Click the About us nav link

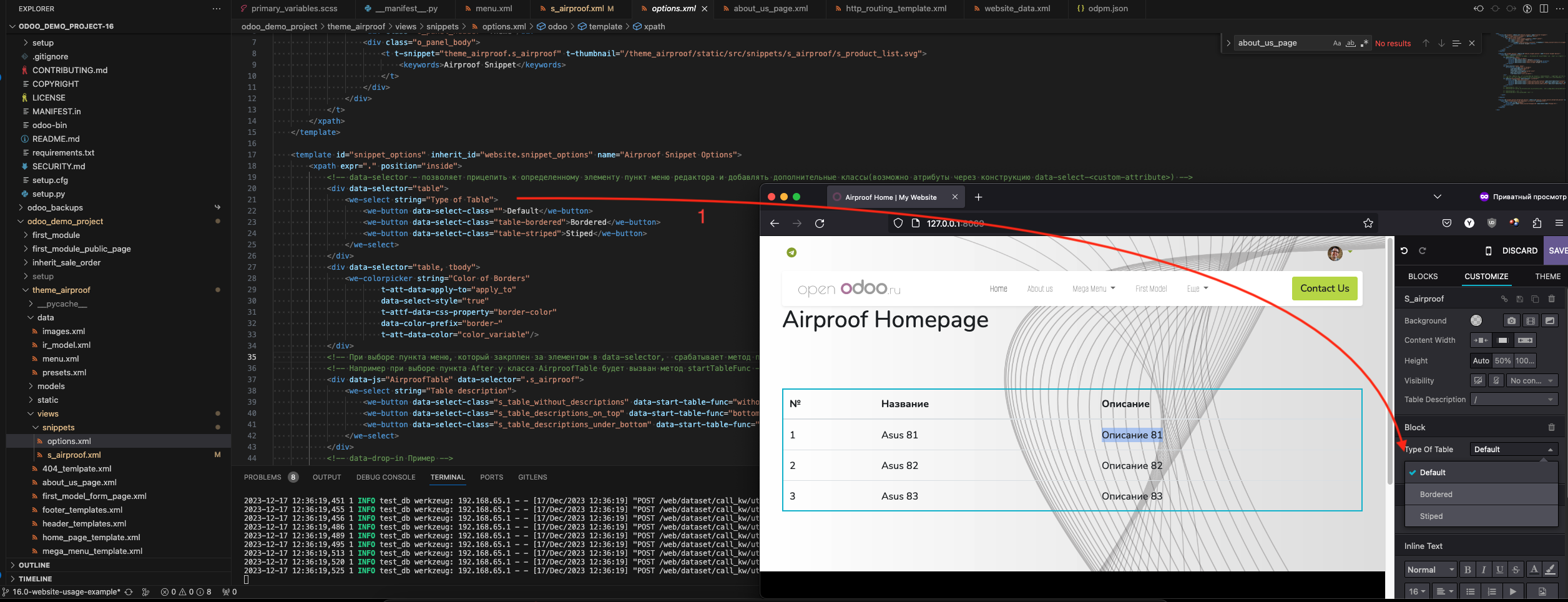pyautogui.click(x=1039, y=289)
